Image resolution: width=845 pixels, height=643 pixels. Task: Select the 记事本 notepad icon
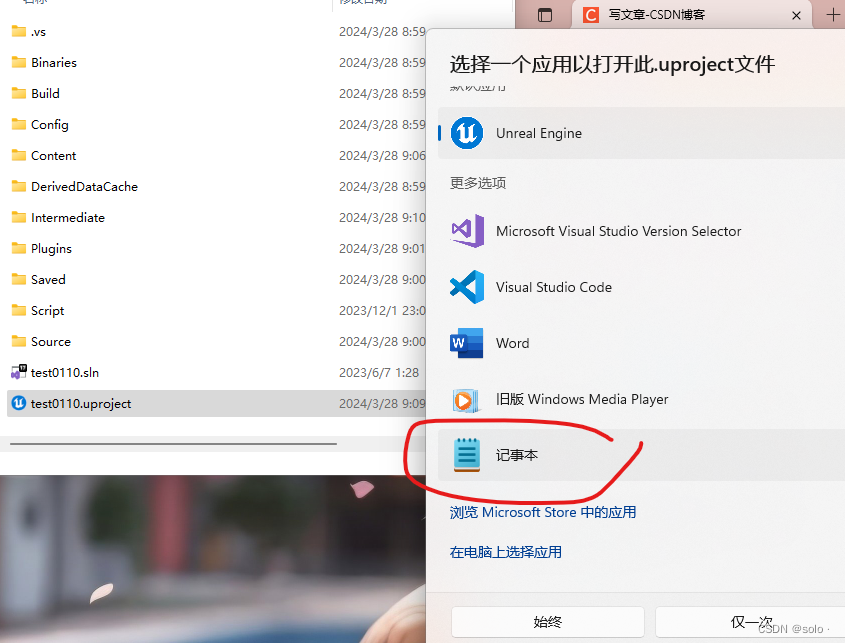[x=467, y=455]
